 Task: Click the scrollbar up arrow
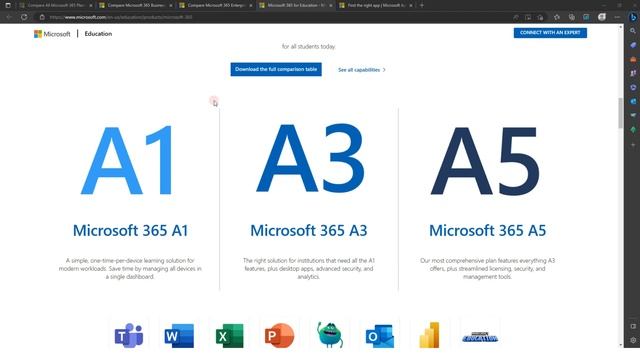point(620,27)
